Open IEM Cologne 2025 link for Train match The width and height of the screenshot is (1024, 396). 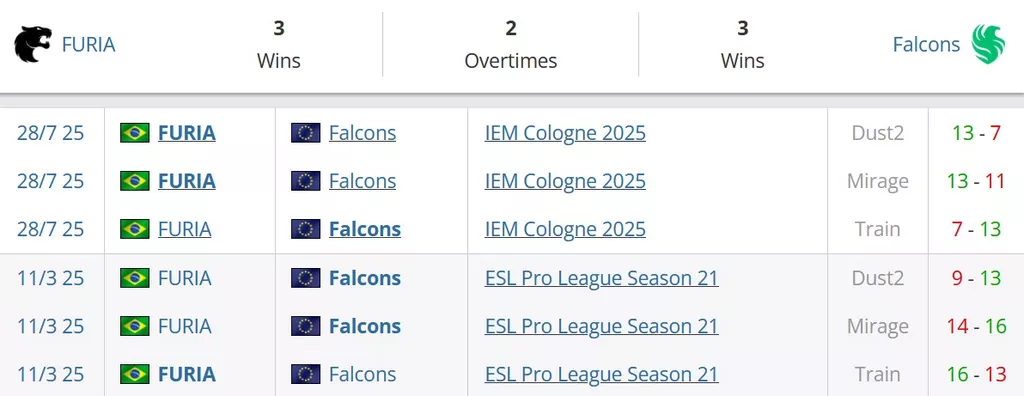pyautogui.click(x=565, y=229)
